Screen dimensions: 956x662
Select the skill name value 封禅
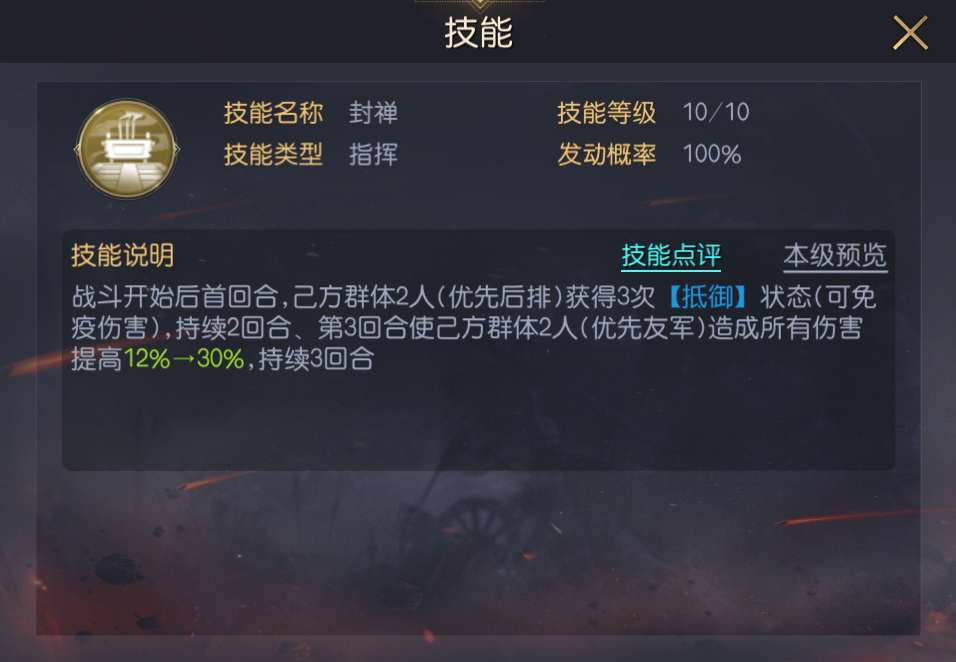point(373,113)
